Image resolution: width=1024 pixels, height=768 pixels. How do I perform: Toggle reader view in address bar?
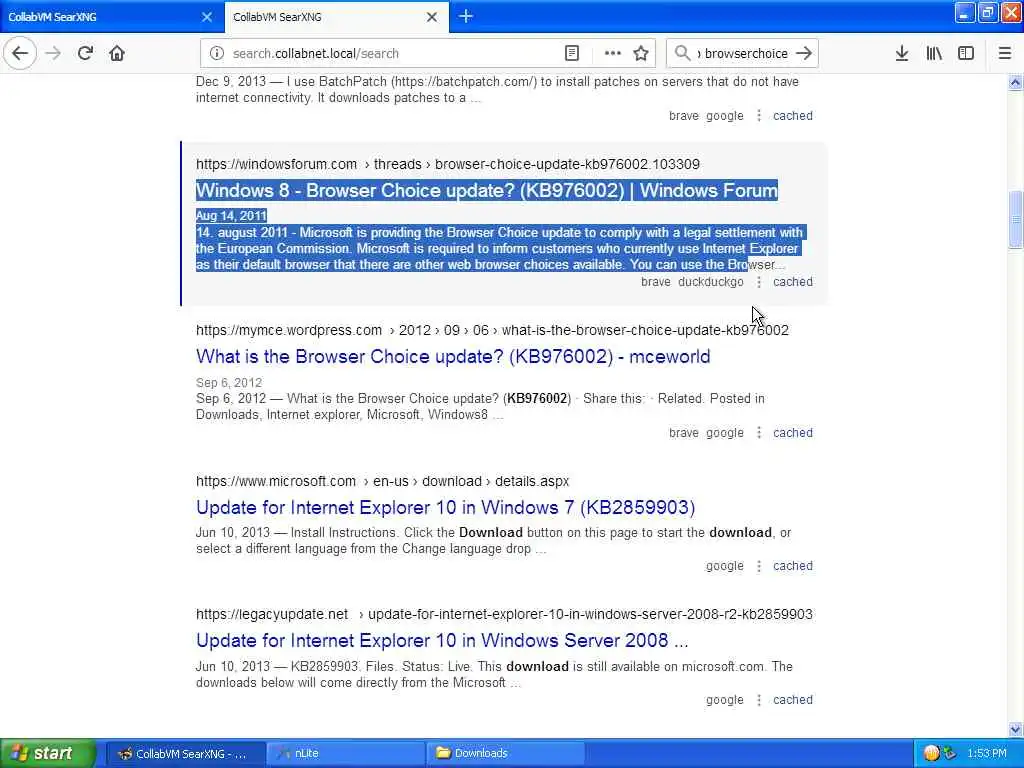pyautogui.click(x=571, y=53)
